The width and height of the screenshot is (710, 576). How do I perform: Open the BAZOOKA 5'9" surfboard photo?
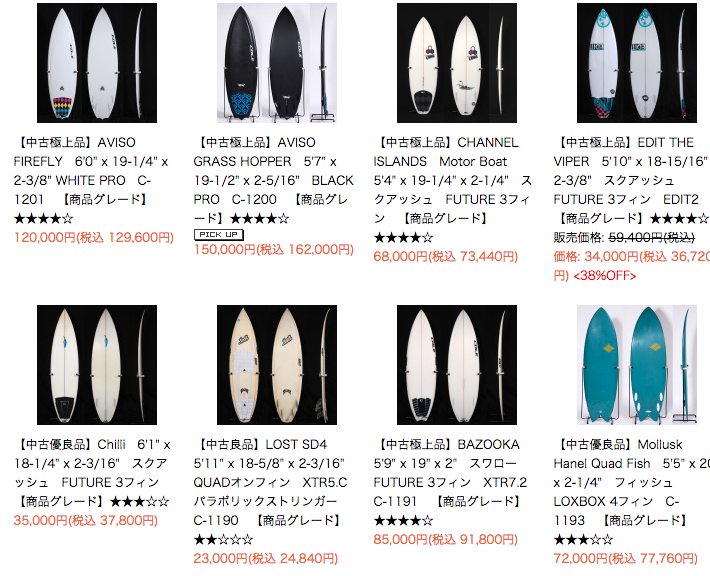pos(457,365)
